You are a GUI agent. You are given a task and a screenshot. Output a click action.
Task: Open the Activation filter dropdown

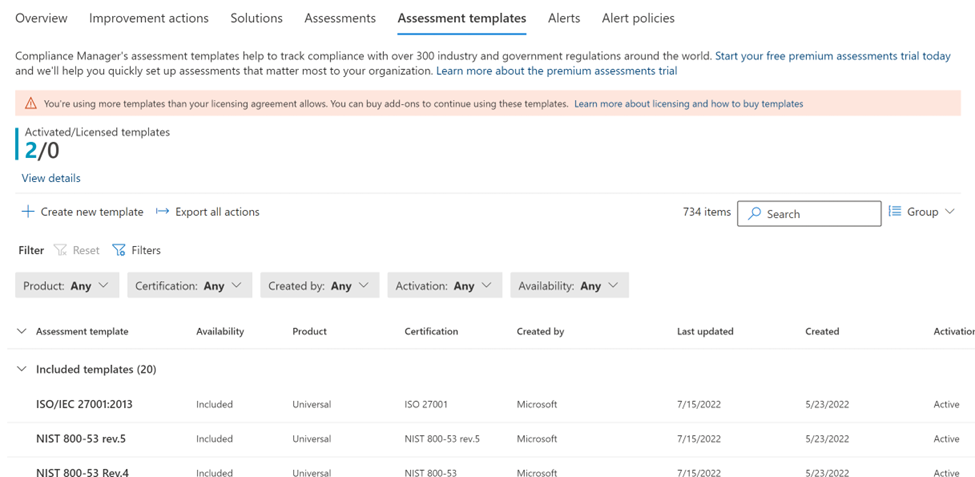[x=445, y=285]
